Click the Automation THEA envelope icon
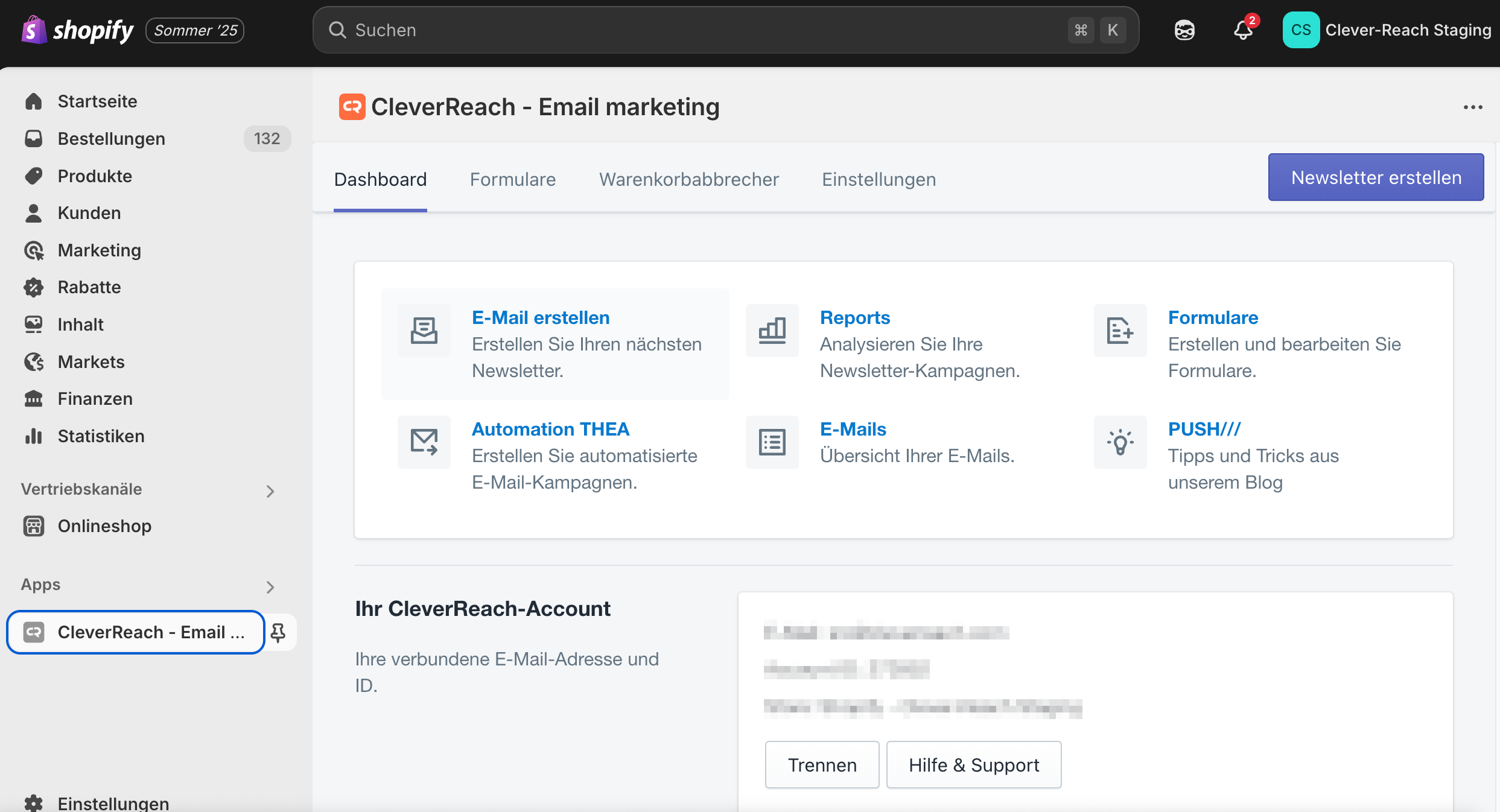 tap(424, 442)
